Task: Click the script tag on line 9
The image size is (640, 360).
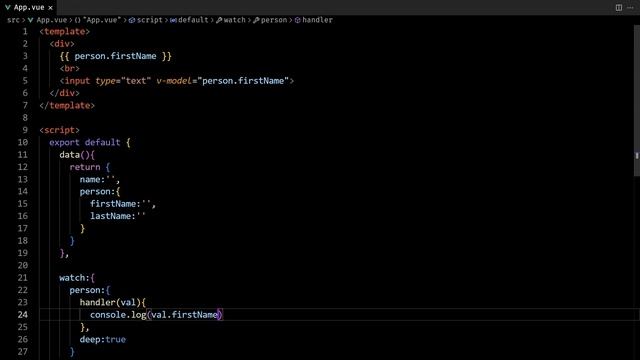Action: (x=60, y=130)
